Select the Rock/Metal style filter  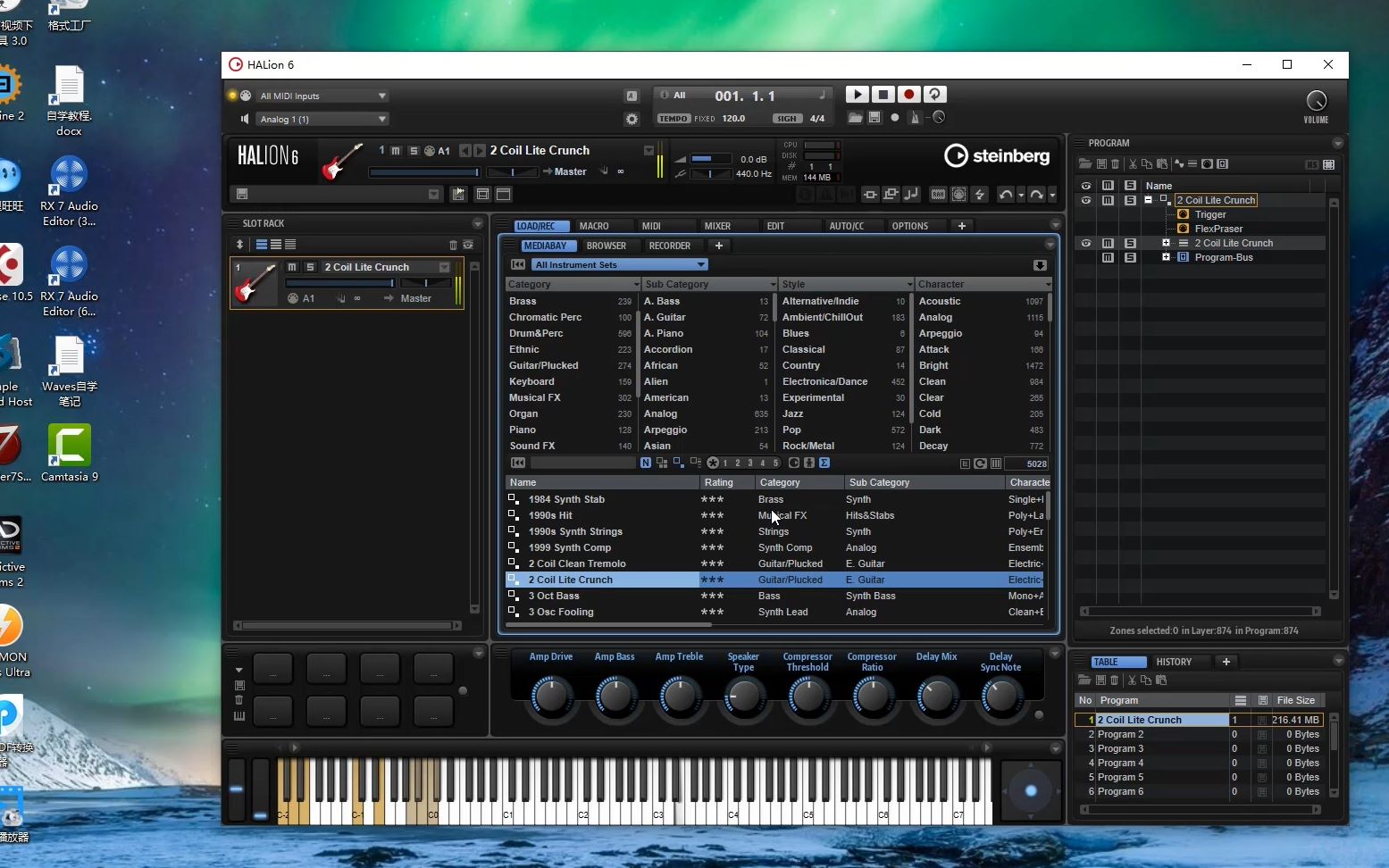point(843,446)
